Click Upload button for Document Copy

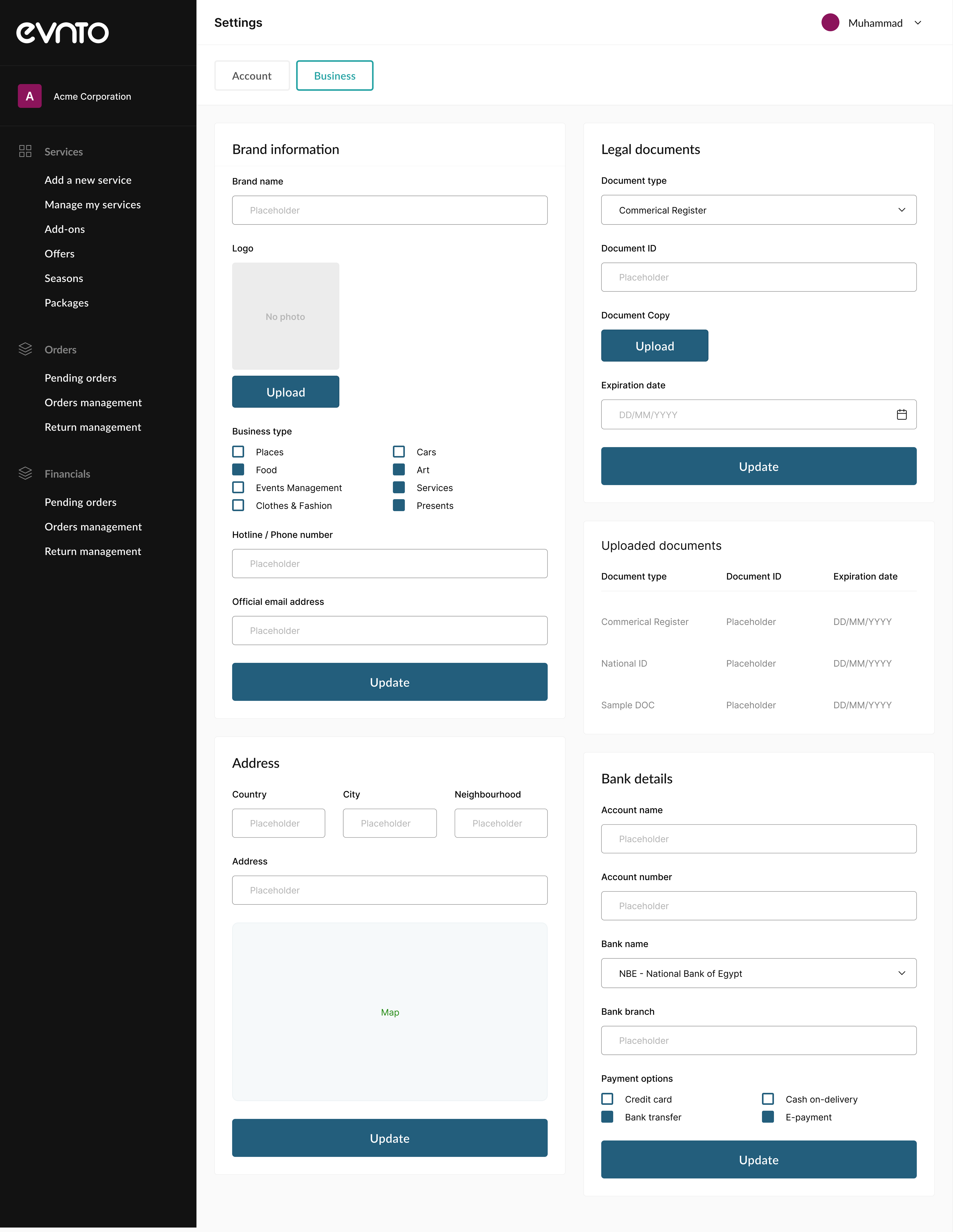[654, 346]
